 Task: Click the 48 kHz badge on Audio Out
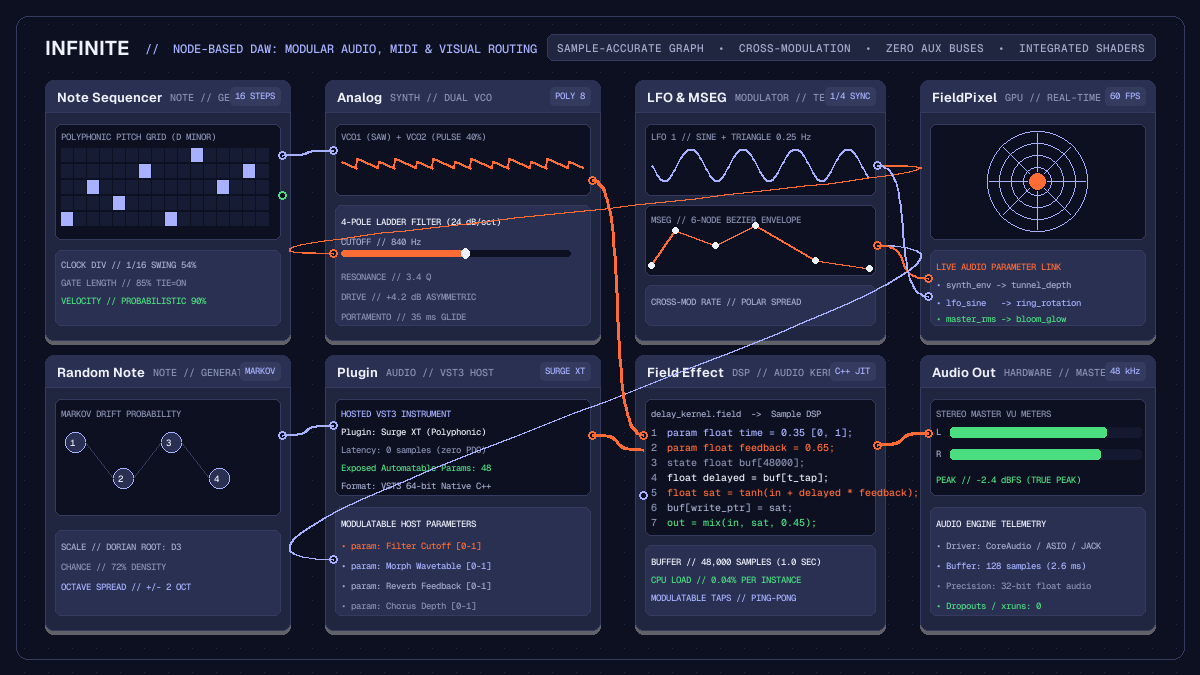[x=1125, y=371]
